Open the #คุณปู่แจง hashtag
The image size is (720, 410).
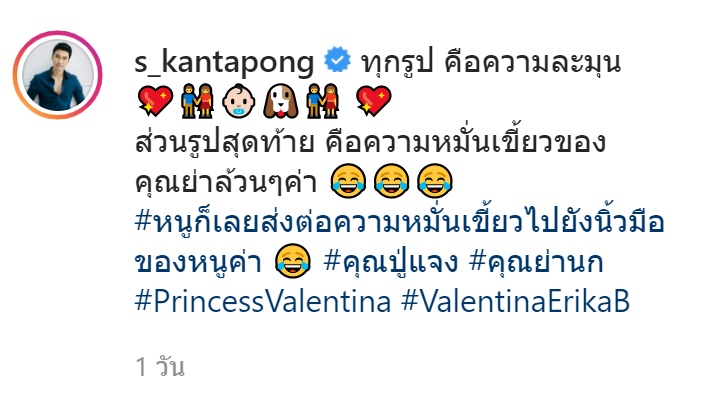(x=391, y=262)
